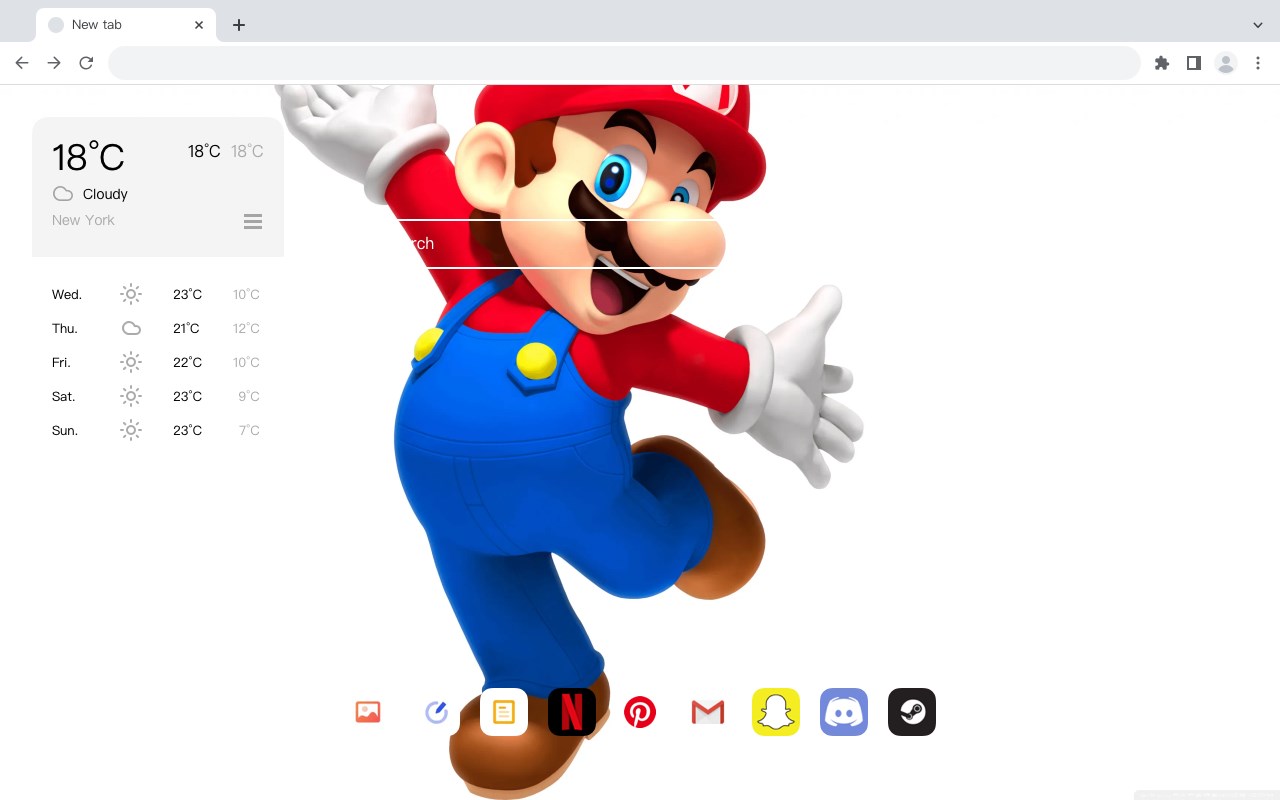Open the yellow notes shortcut

tap(504, 712)
